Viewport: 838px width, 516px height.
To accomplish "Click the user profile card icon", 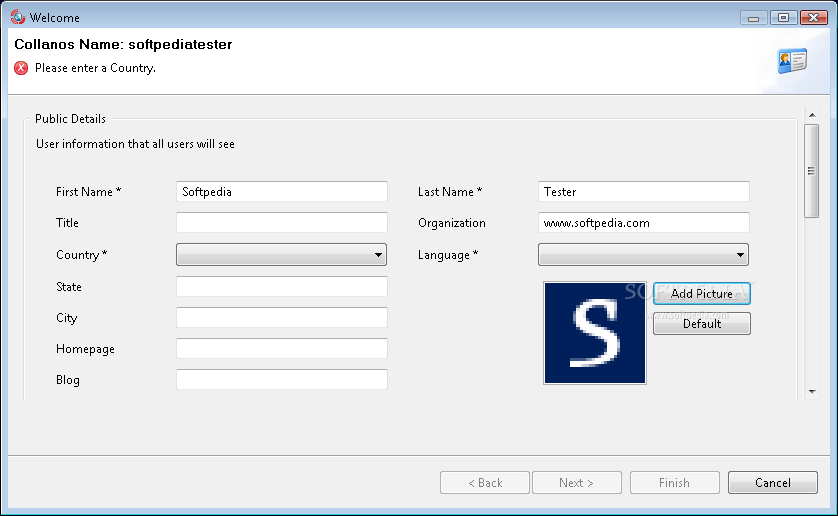I will tap(792, 60).
